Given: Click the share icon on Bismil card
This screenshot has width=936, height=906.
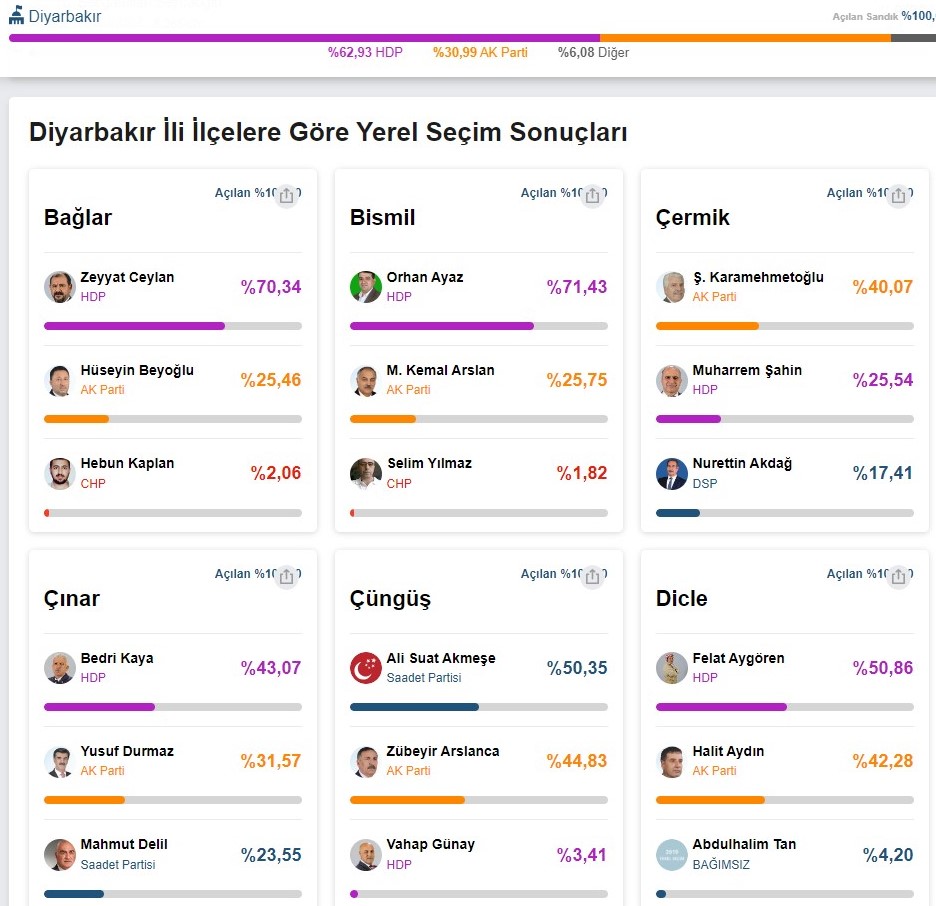Looking at the screenshot, I should (x=593, y=196).
